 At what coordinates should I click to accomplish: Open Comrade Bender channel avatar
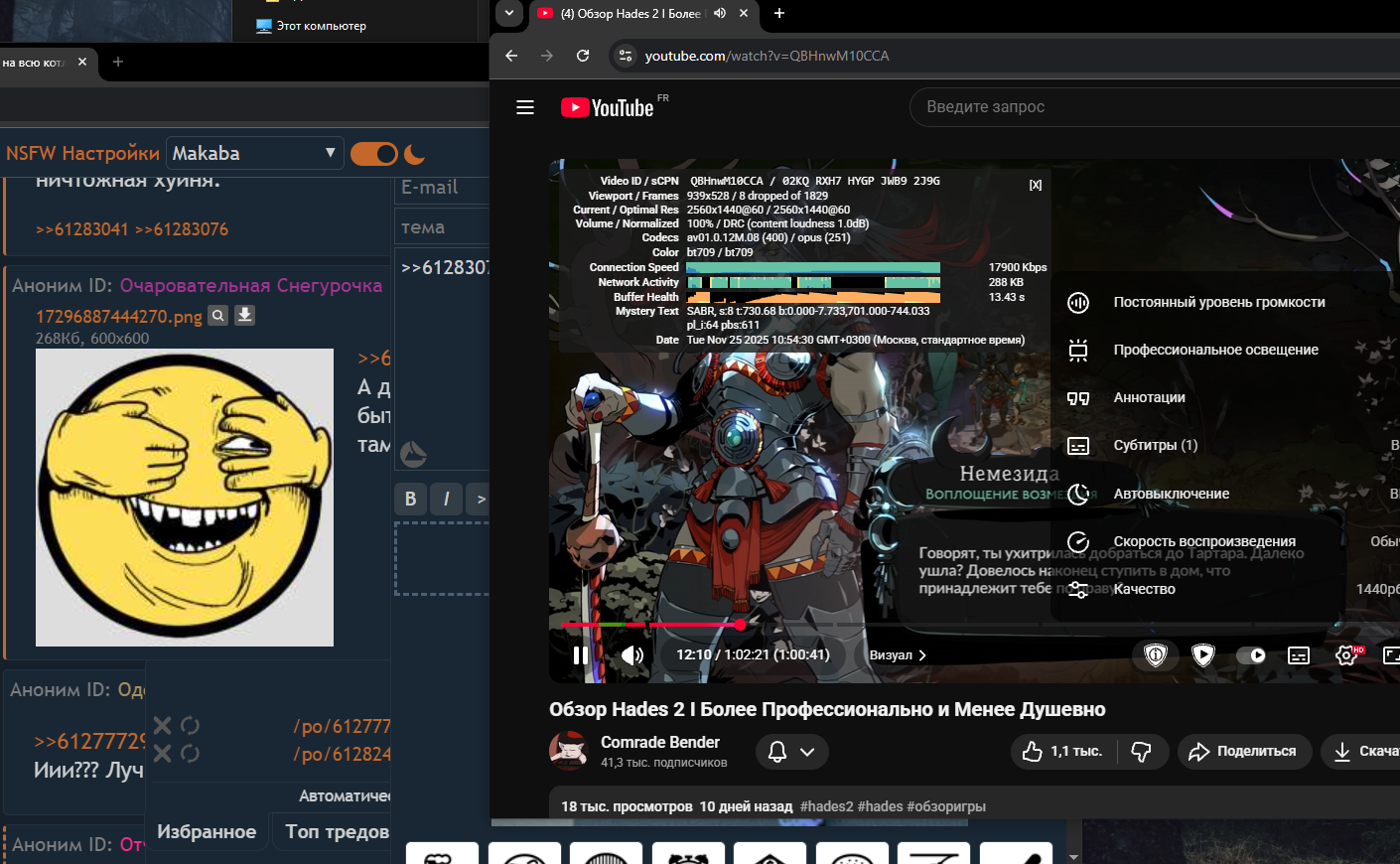[569, 752]
